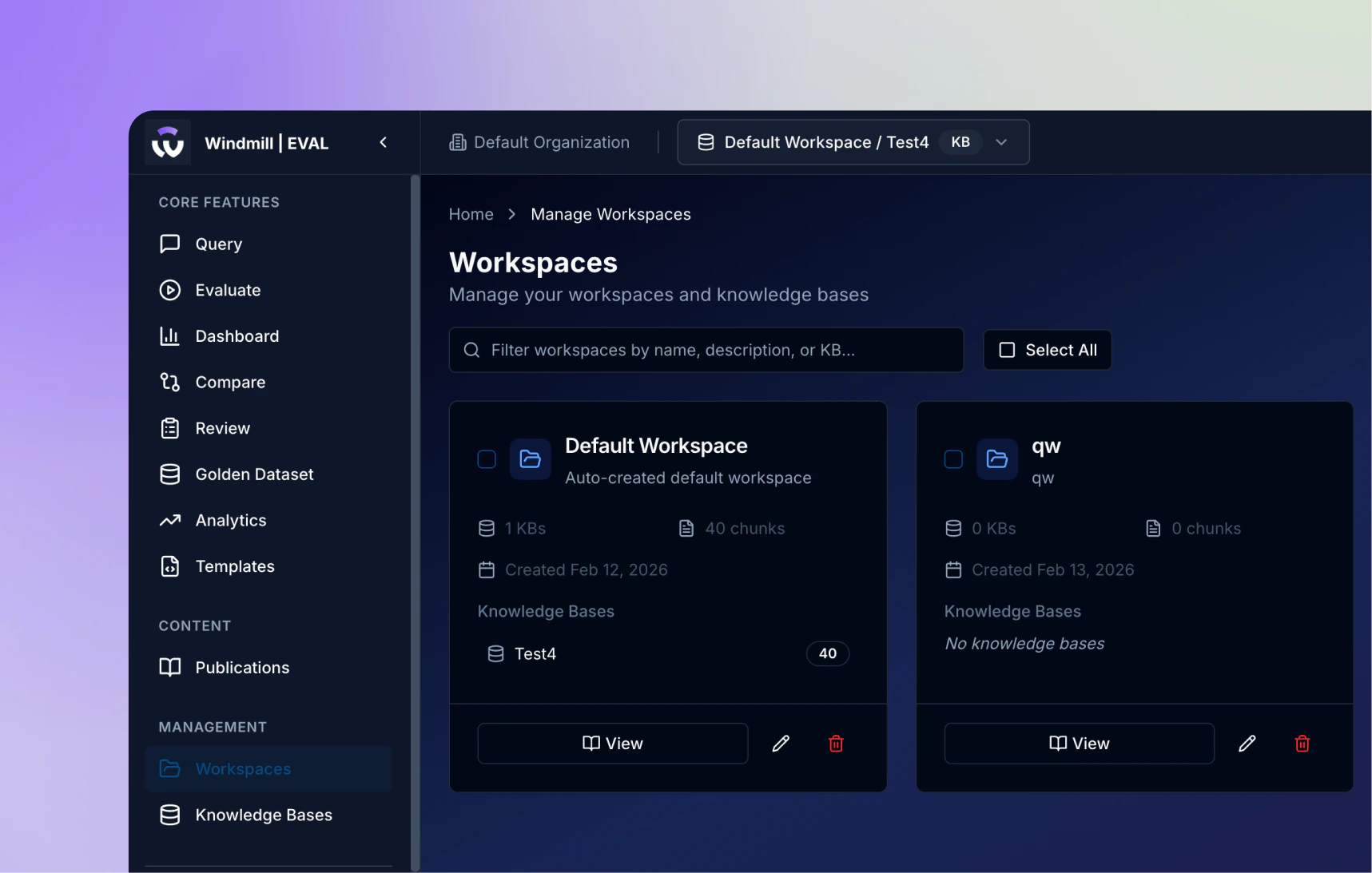Tick the Default Workspace checkbox
The image size is (1372, 873).
coord(487,459)
